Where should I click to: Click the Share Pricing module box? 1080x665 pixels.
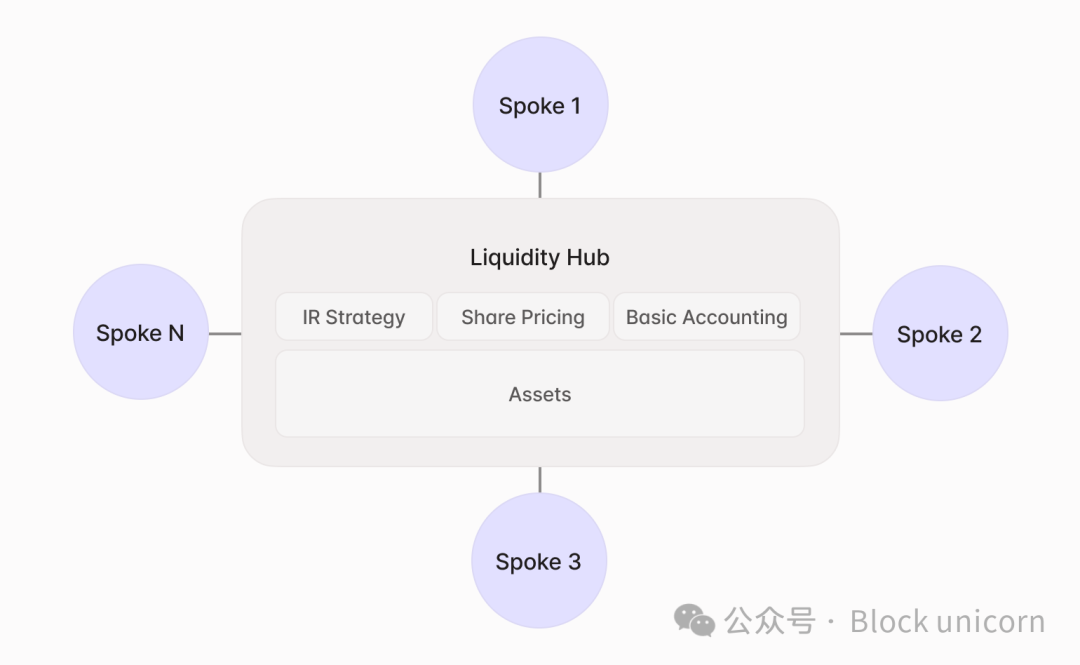click(523, 317)
